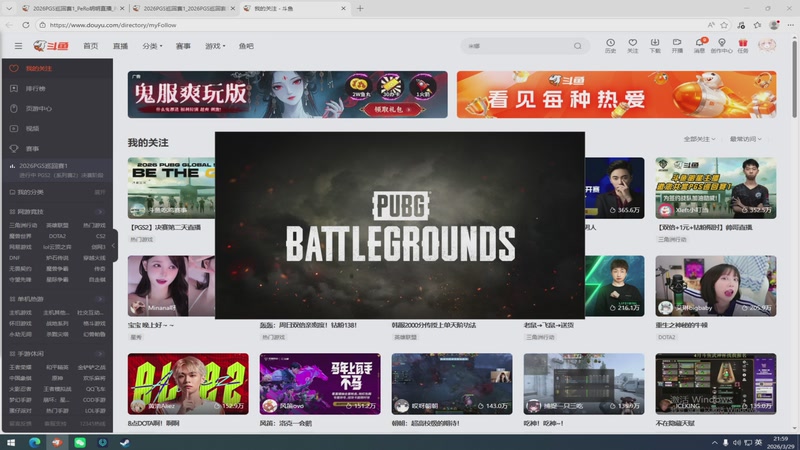Click the PUBG Battlegrounds video overlay
This screenshot has width=800, height=450.
(400, 225)
